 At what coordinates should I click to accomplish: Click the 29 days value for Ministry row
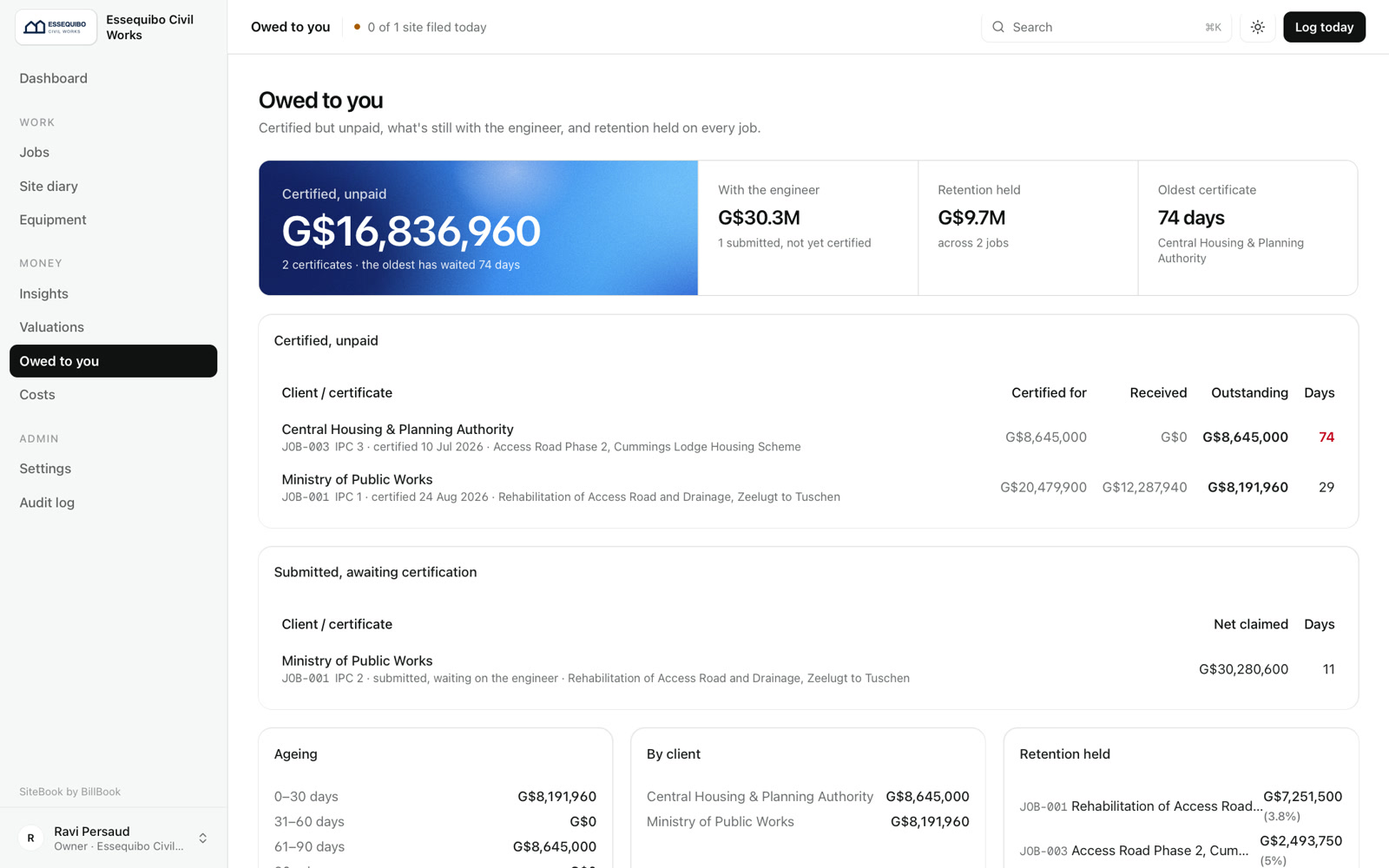(x=1326, y=488)
